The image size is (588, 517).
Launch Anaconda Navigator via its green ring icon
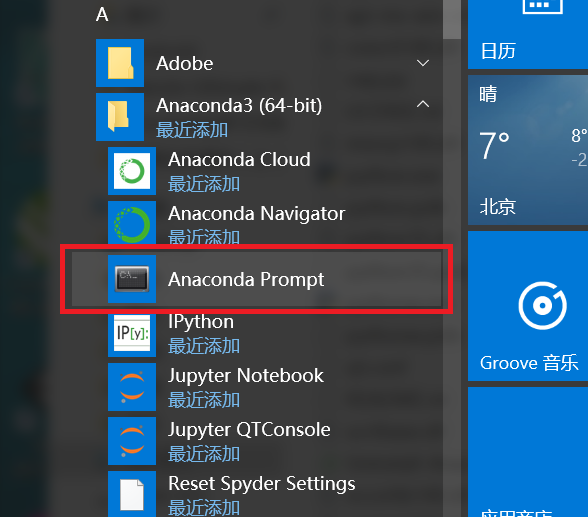[132, 224]
